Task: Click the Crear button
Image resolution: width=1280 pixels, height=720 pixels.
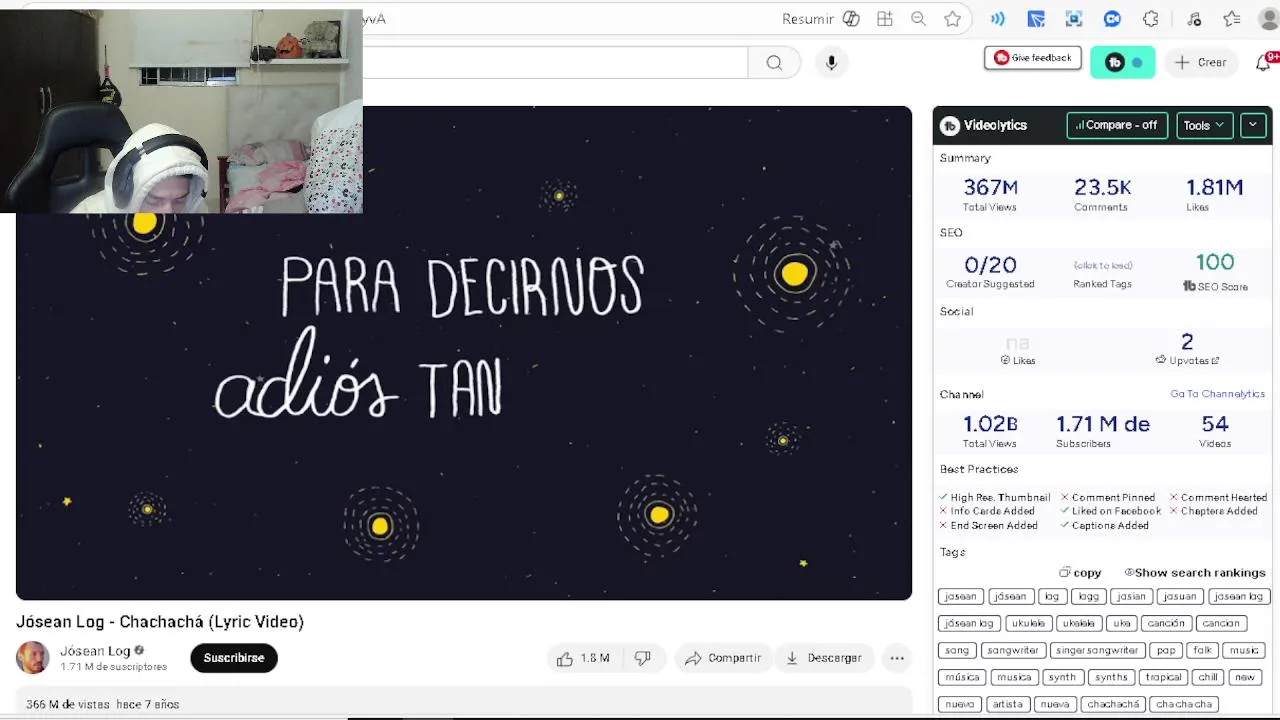Action: pos(1201,62)
